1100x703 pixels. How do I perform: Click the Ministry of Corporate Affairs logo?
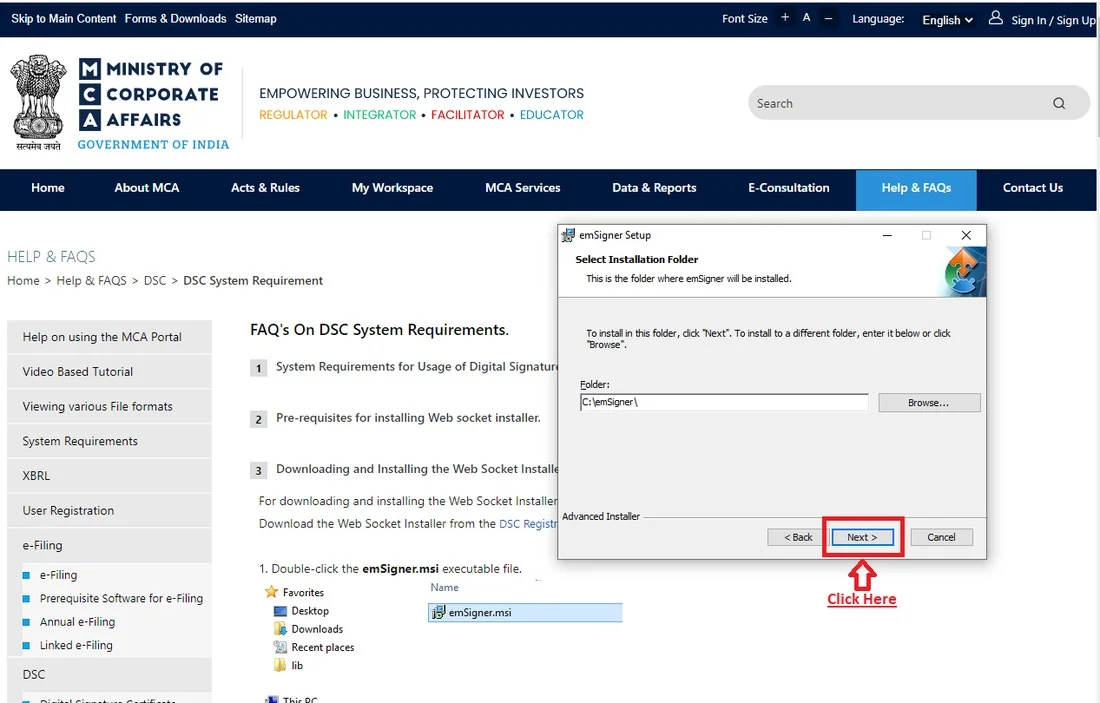pyautogui.click(x=153, y=102)
